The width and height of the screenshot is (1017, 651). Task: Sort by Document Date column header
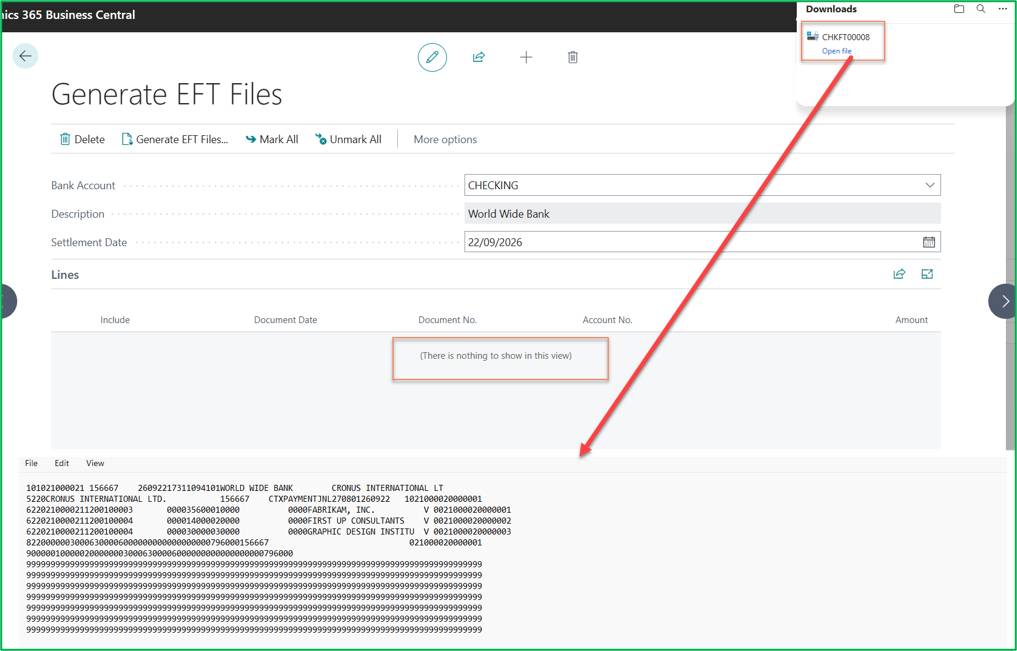pyautogui.click(x=285, y=320)
